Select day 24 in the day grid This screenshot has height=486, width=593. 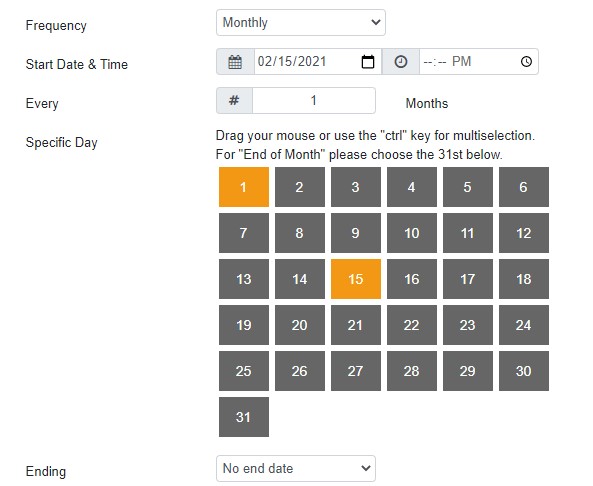pyautogui.click(x=523, y=325)
